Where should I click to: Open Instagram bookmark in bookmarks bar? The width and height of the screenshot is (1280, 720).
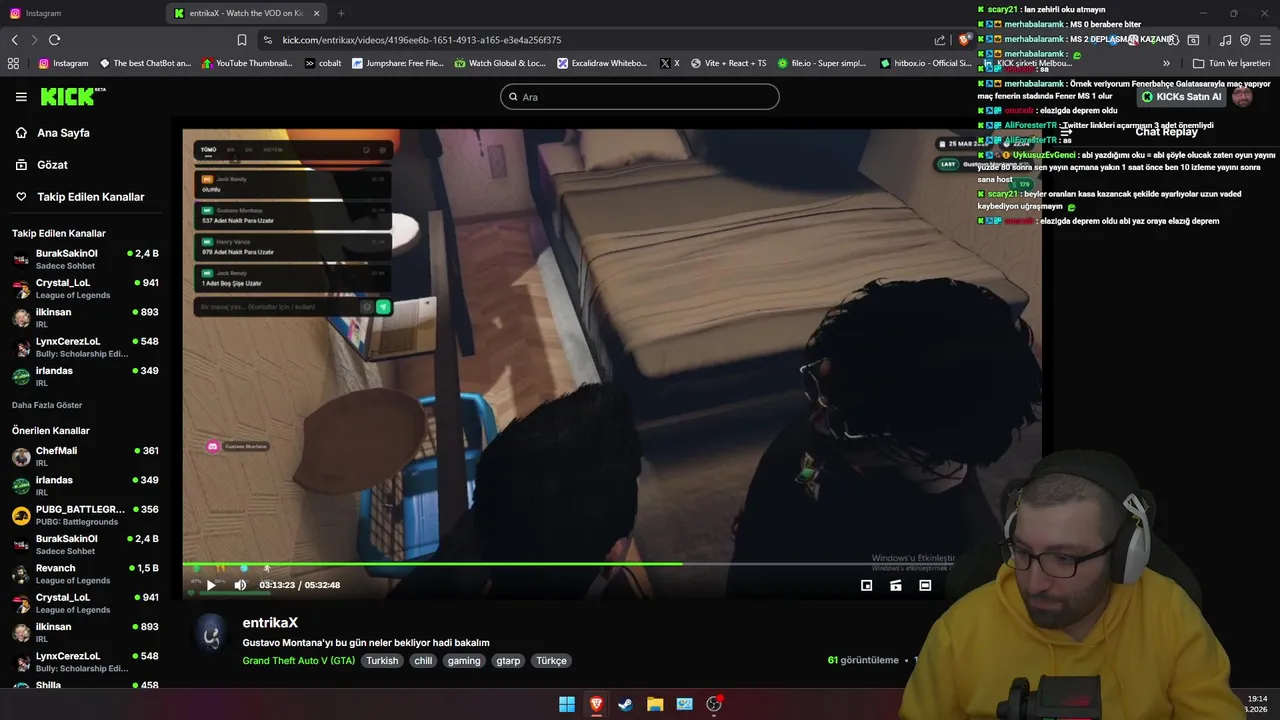pyautogui.click(x=63, y=63)
